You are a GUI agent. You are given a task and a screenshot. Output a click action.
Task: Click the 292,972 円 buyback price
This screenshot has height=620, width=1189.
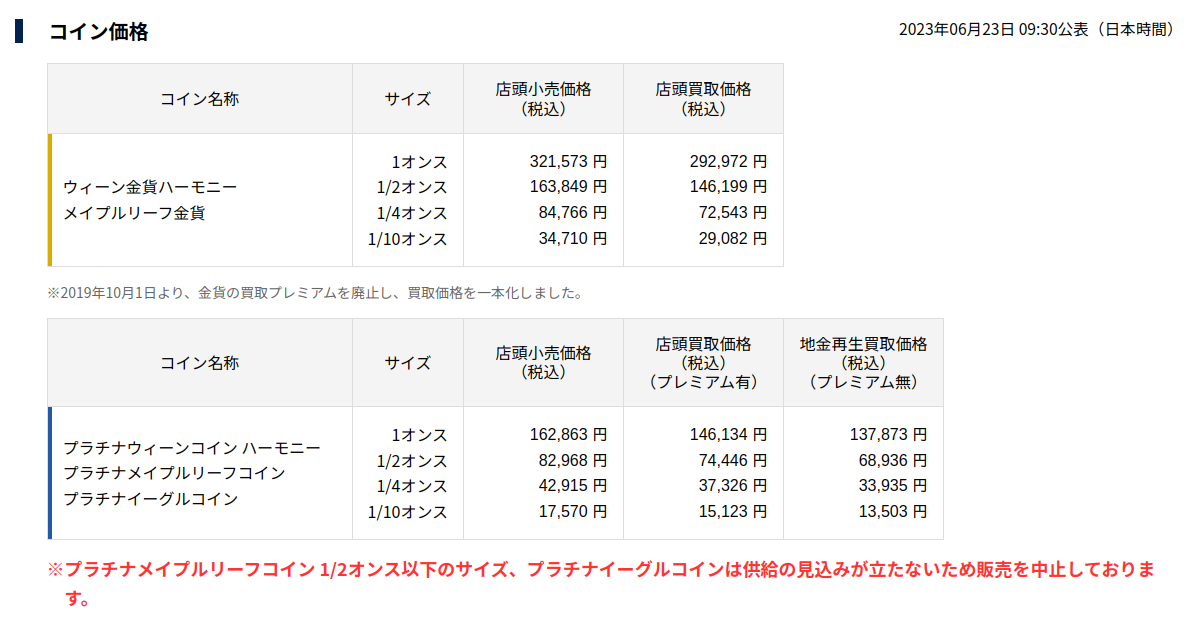(727, 161)
